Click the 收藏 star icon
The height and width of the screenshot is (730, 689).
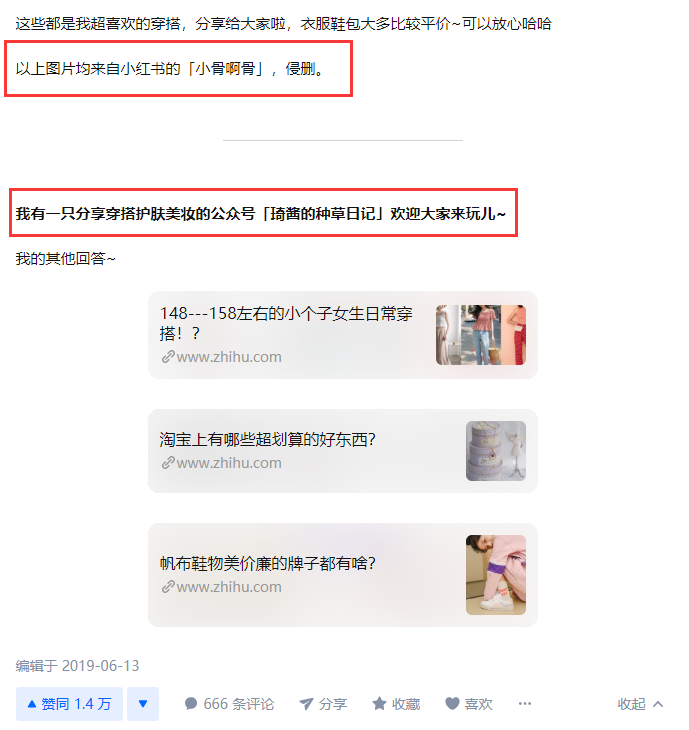pyautogui.click(x=379, y=703)
